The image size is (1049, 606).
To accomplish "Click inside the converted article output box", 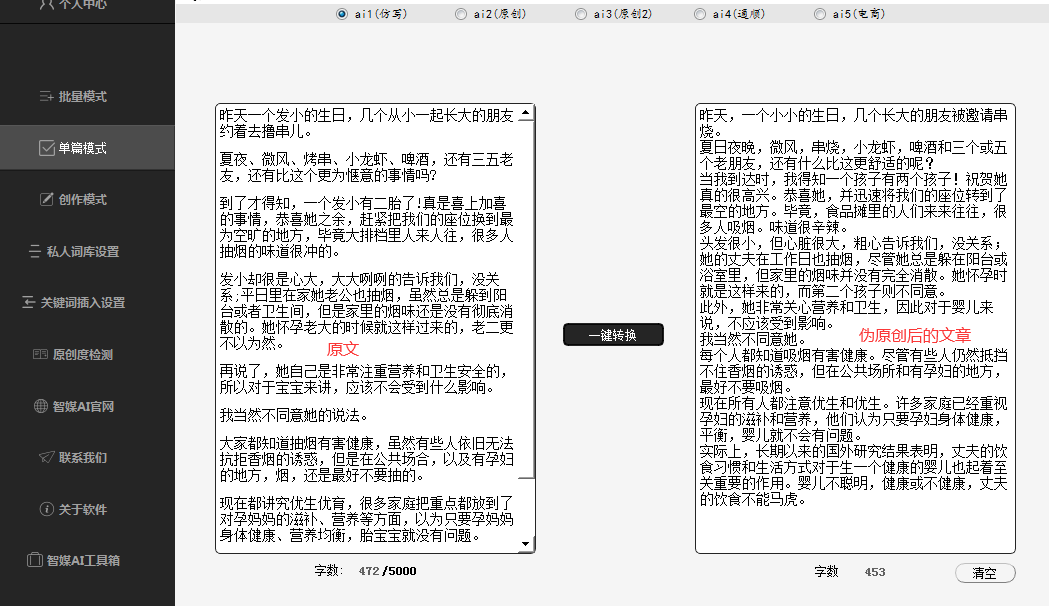I will [855, 328].
